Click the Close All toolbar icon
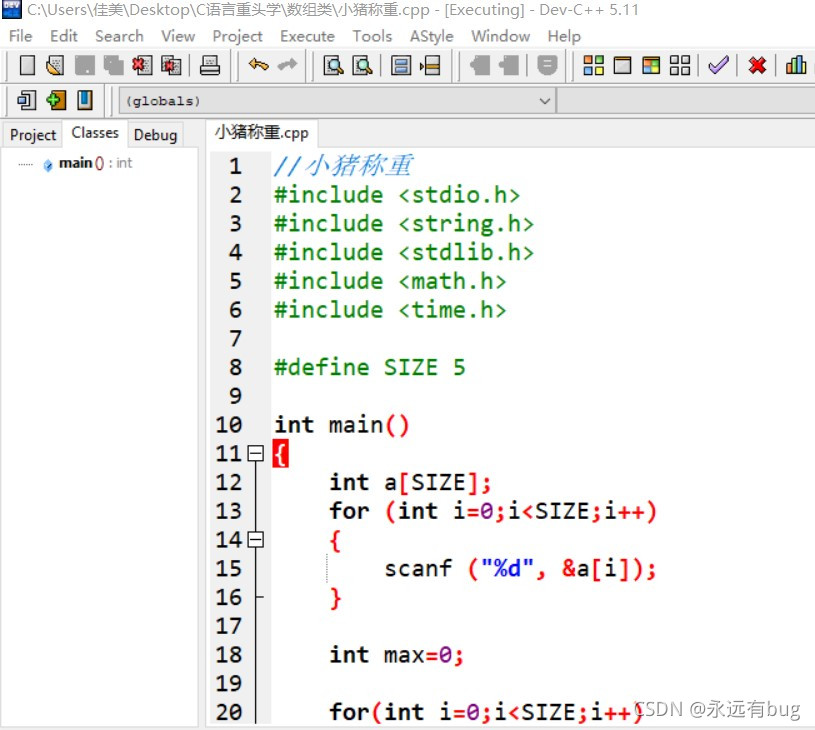This screenshot has width=815, height=730. point(171,66)
